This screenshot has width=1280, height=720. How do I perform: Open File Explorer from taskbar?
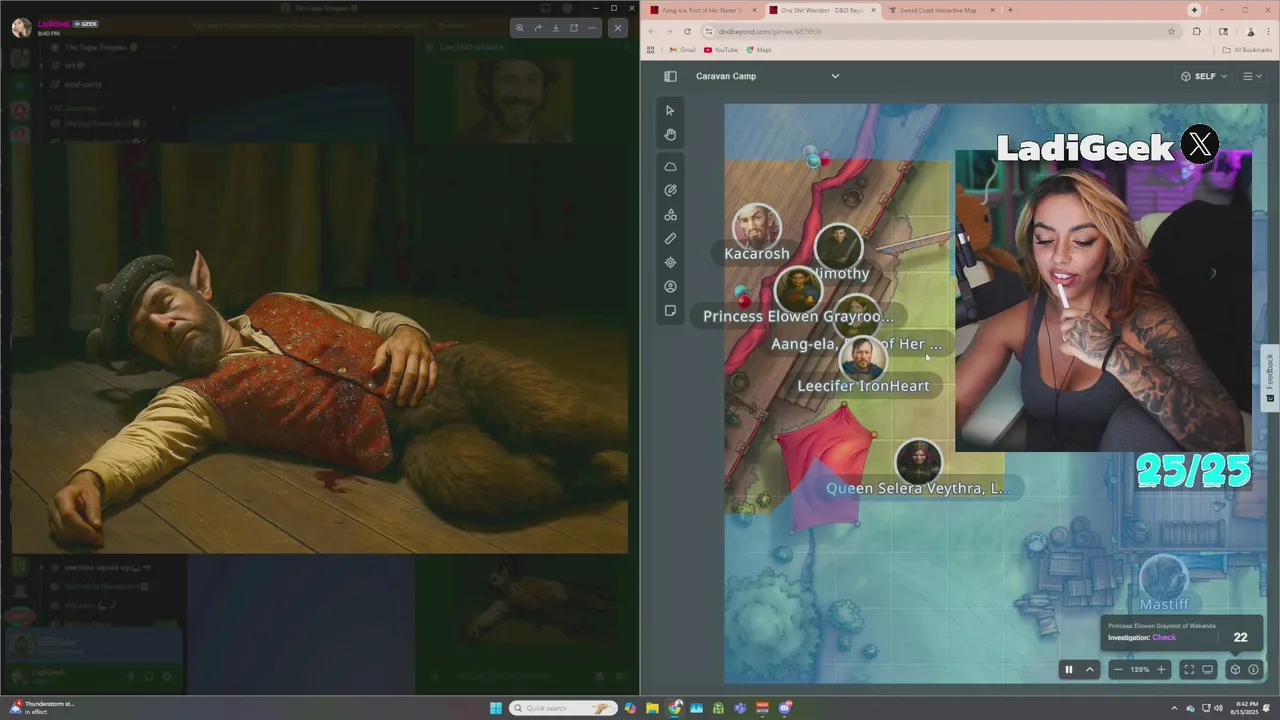click(x=652, y=708)
